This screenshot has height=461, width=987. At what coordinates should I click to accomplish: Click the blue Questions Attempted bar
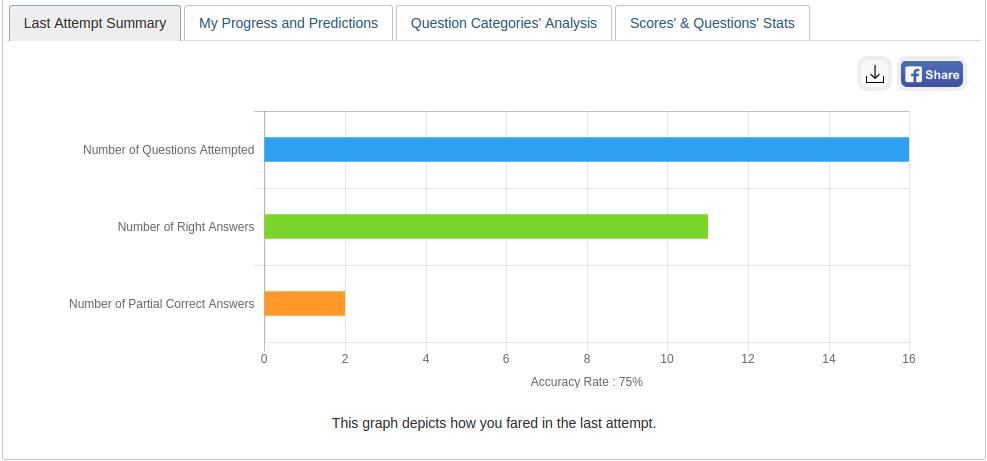(586, 149)
